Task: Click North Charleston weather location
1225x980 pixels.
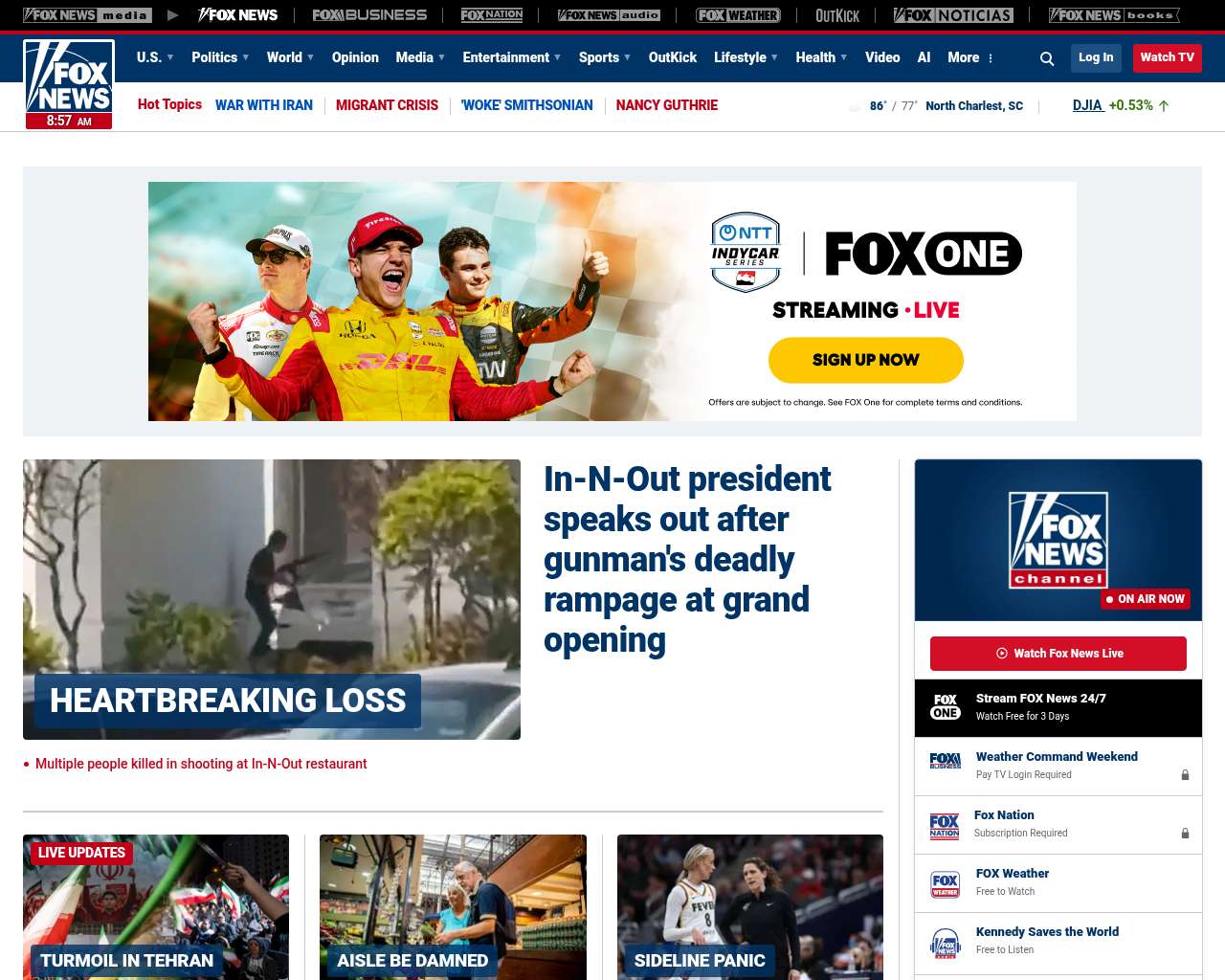Action: click(974, 106)
